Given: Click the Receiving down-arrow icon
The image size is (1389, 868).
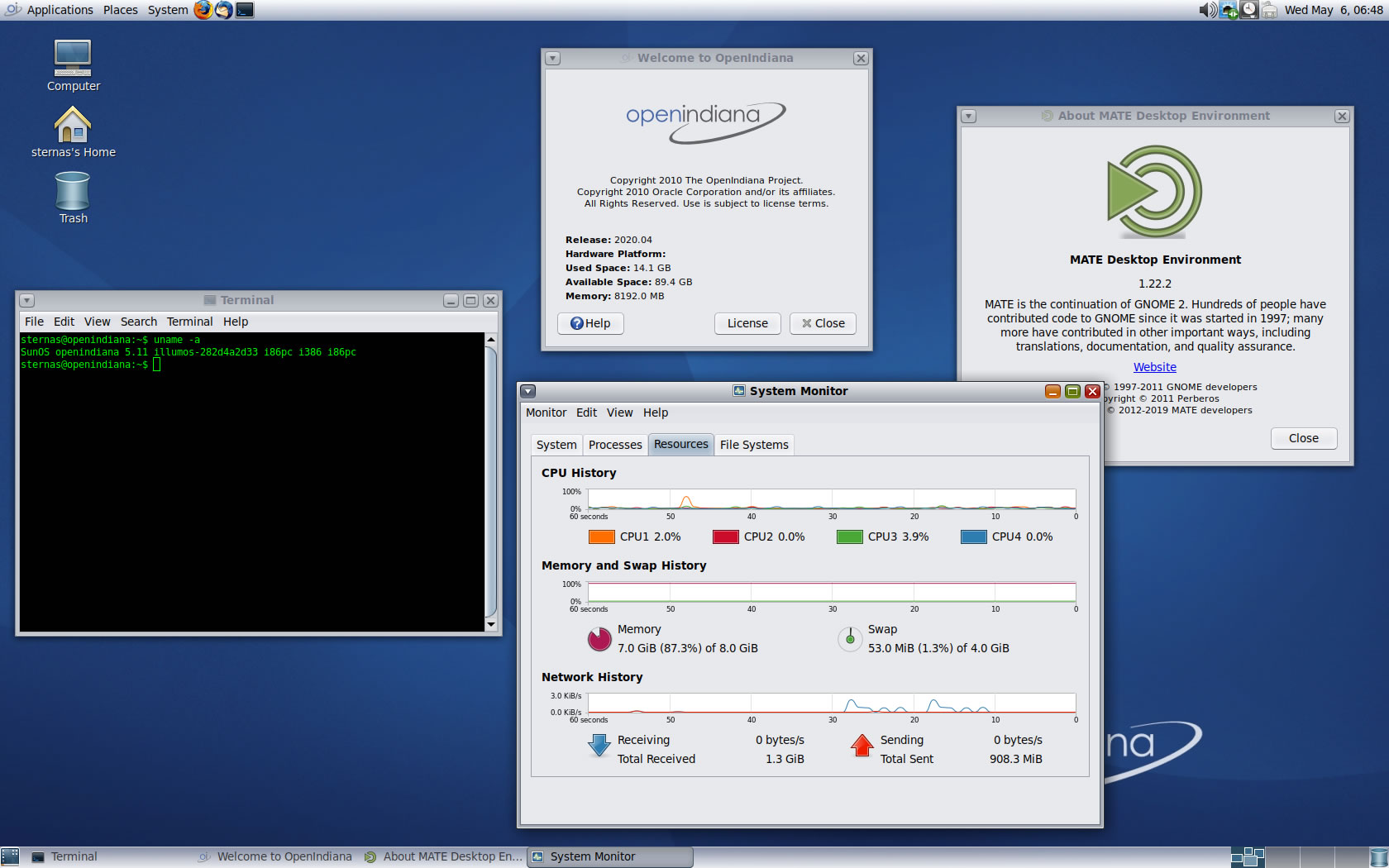Looking at the screenshot, I should pyautogui.click(x=599, y=746).
